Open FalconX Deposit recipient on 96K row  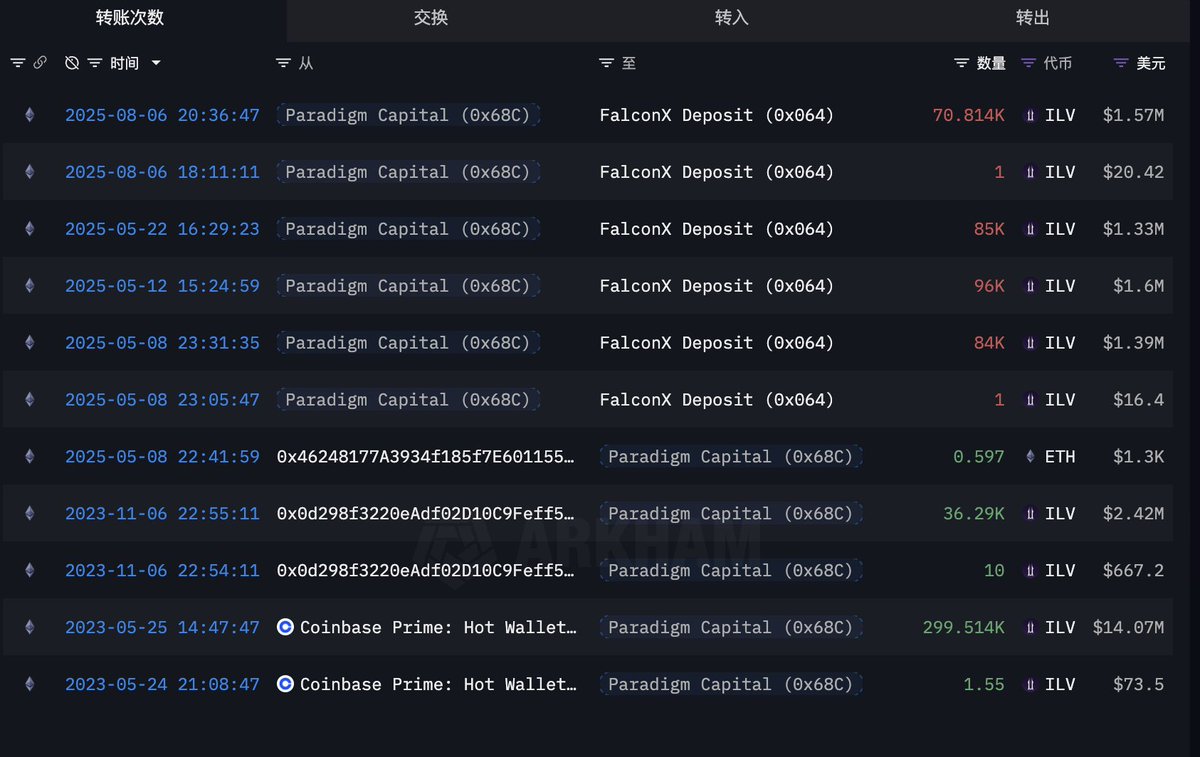point(717,286)
